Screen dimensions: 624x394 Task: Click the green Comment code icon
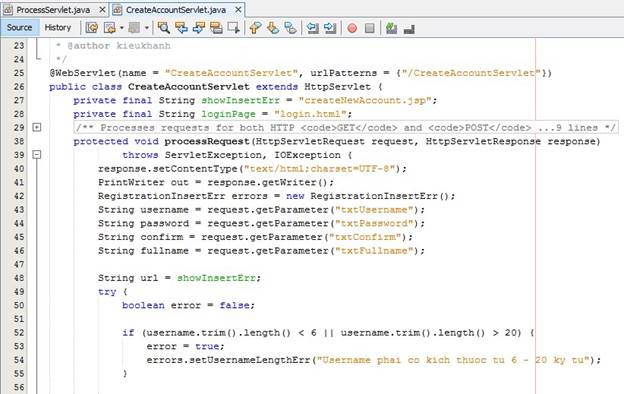click(391, 27)
